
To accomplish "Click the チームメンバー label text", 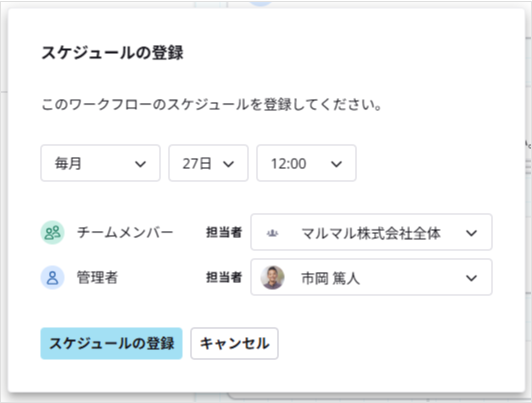I will point(125,233).
